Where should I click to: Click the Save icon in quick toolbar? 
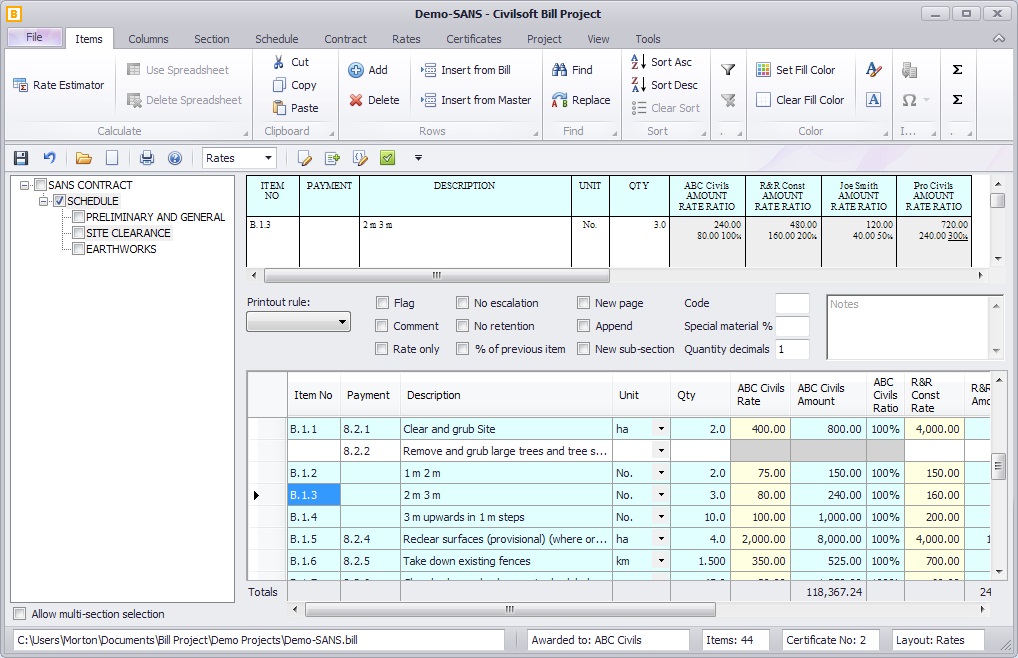[21, 158]
